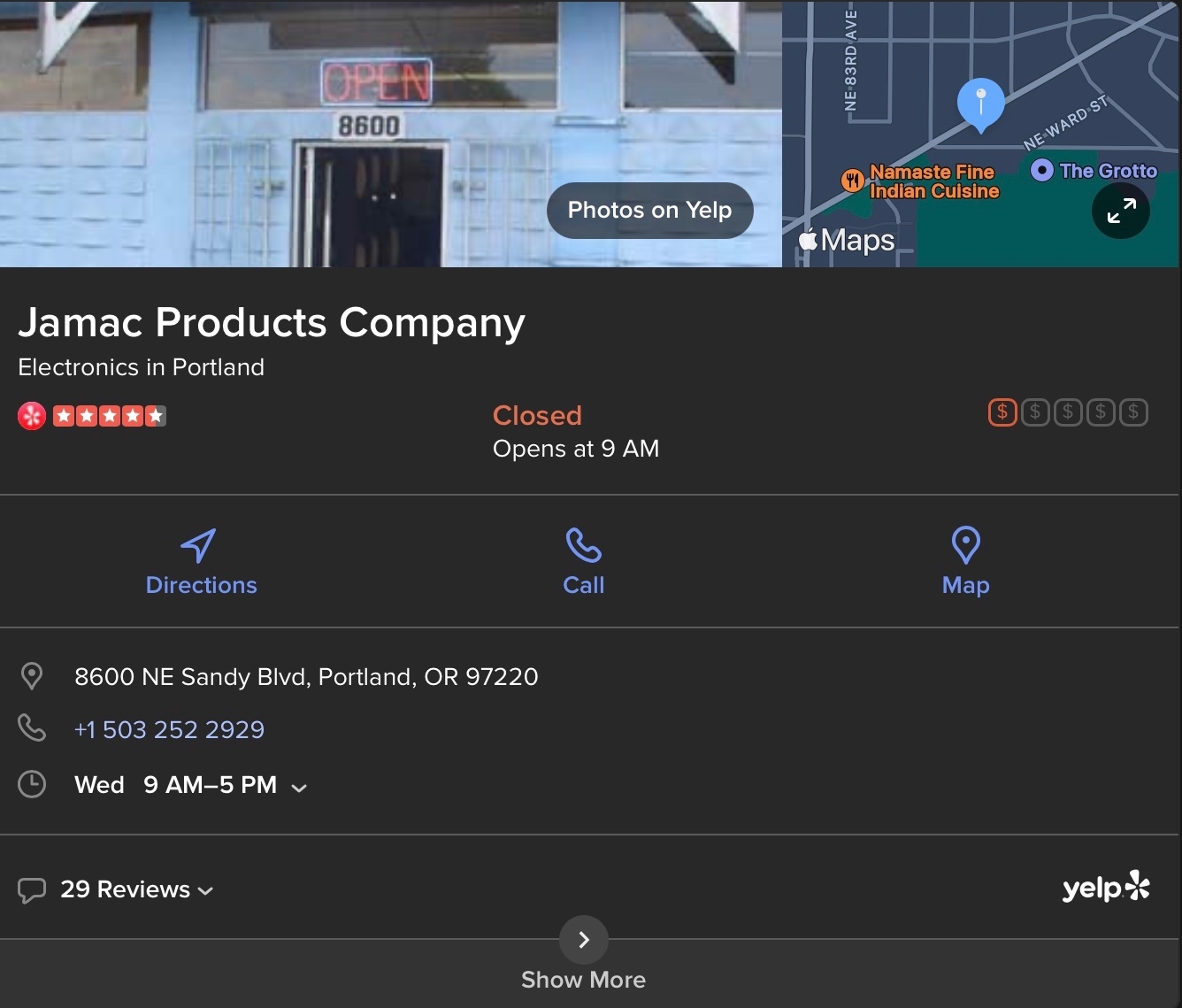Click the Show More arrow button

pyautogui.click(x=584, y=940)
